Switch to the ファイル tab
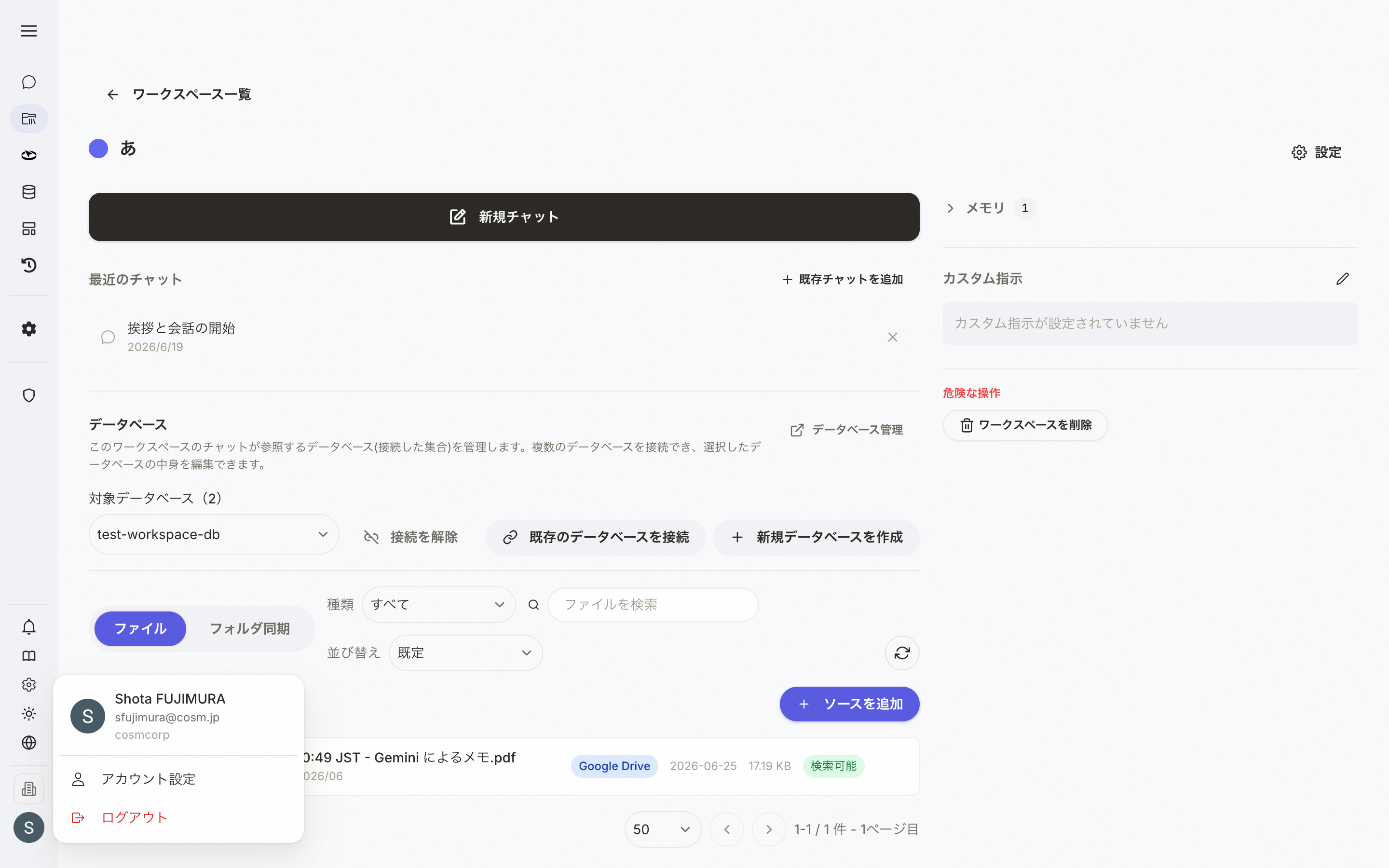This screenshot has width=1389, height=868. tap(140, 629)
